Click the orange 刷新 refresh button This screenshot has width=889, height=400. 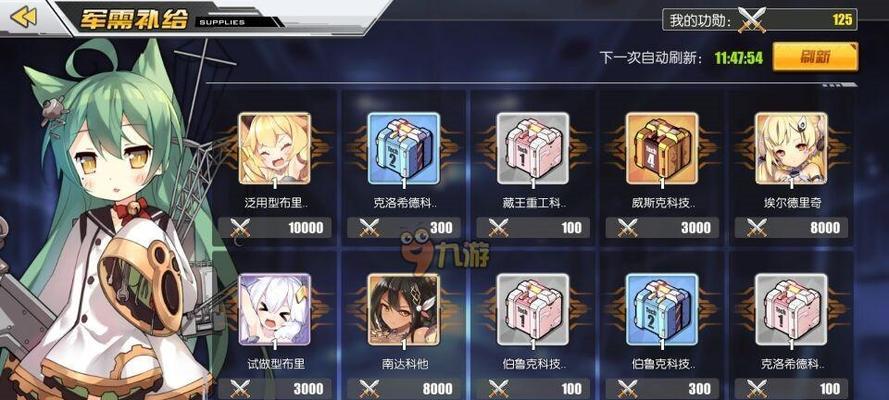tap(815, 57)
